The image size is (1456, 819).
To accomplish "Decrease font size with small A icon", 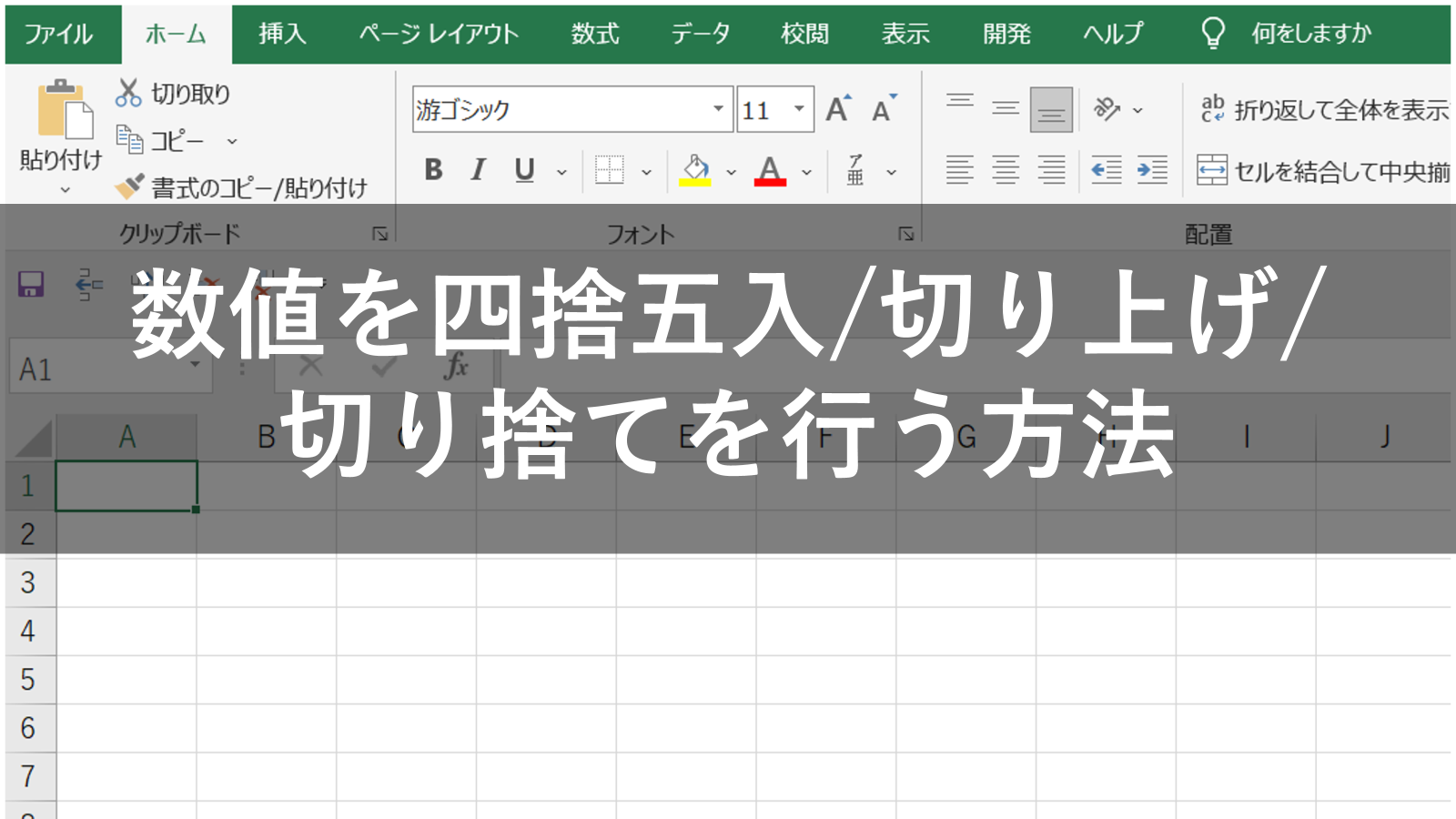I will pos(883,109).
